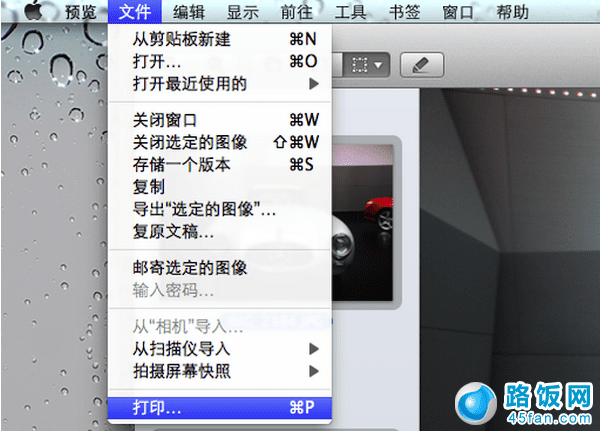
Task: Open the 工具 menu
Action: tap(351, 12)
